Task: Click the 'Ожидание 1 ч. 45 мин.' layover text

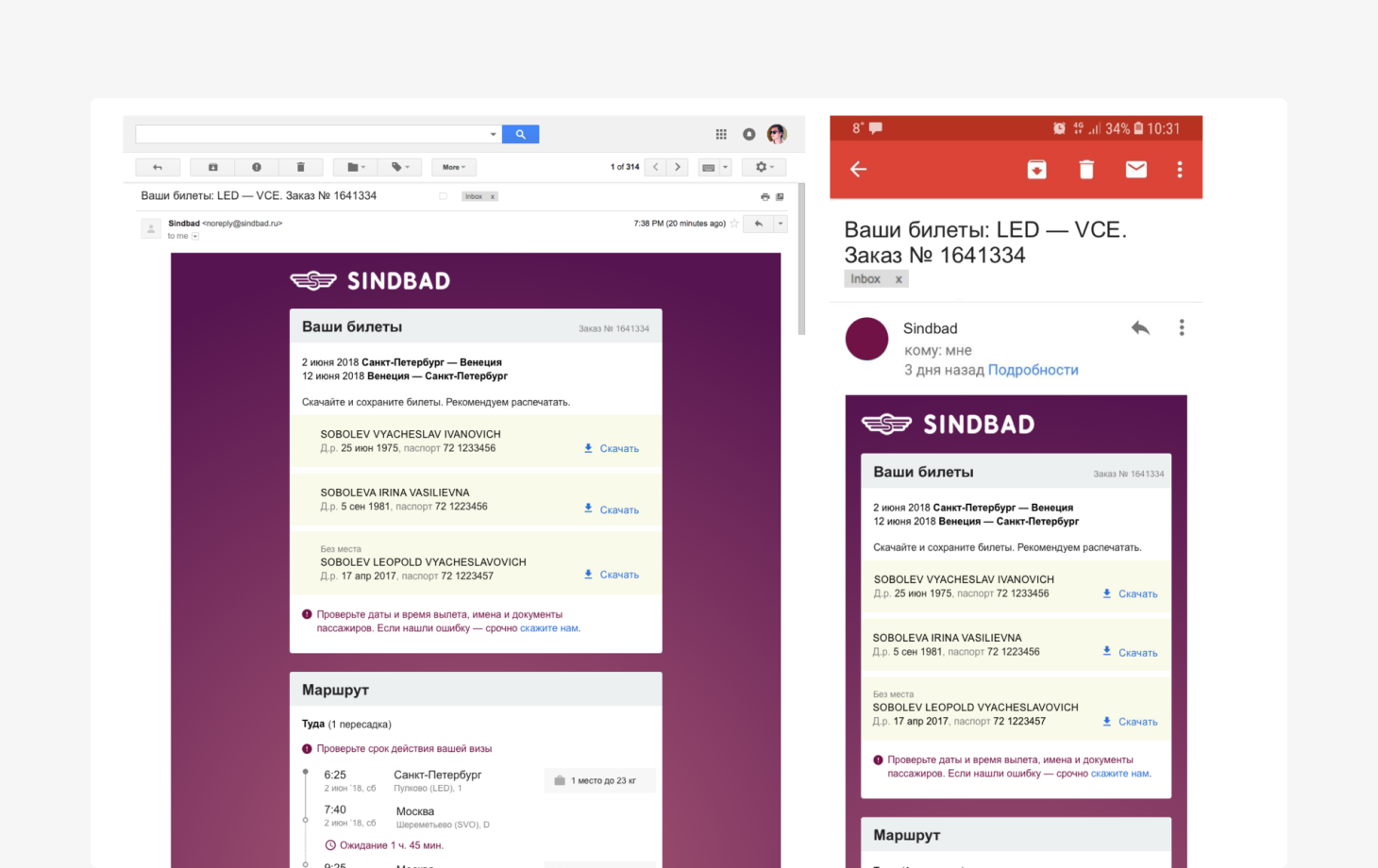Action: (x=384, y=845)
